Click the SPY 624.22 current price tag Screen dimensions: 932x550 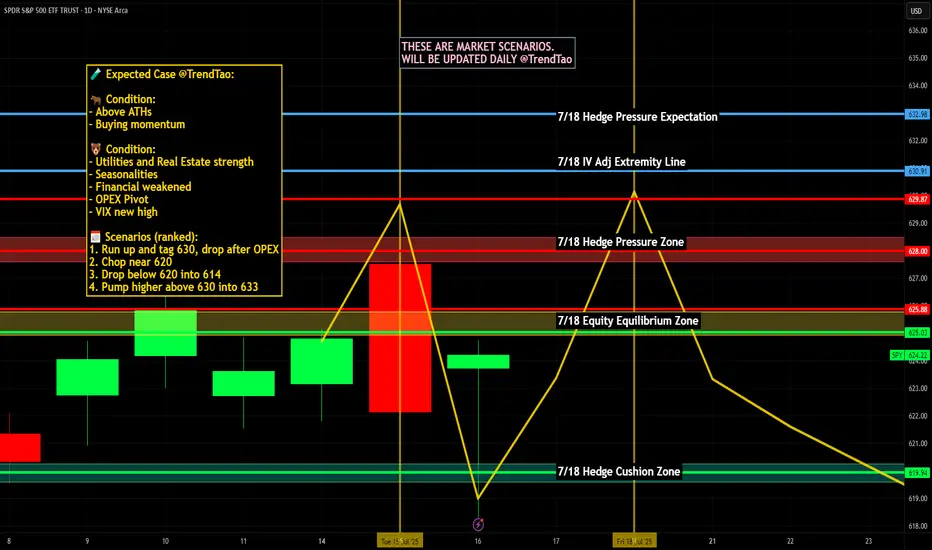point(909,355)
